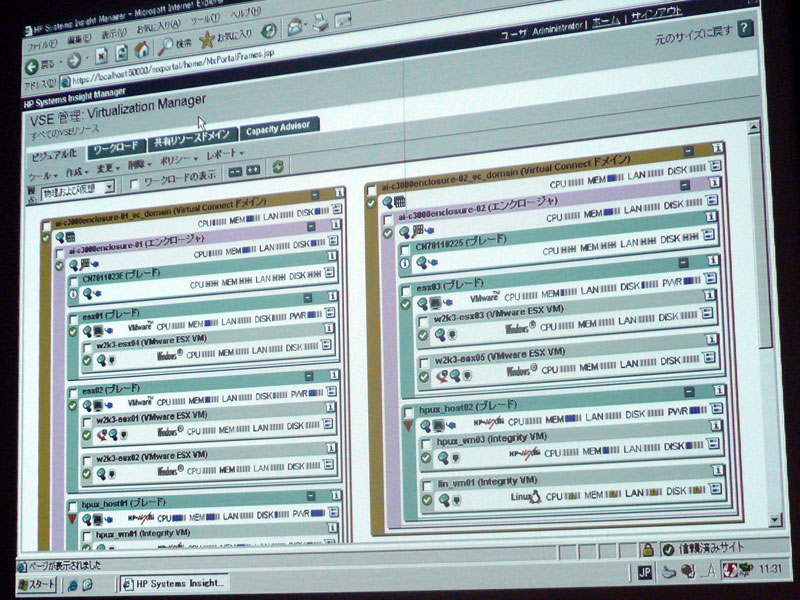
Task: Click info icon of enclosure-02 vc_domain panel
Action: [x=717, y=148]
